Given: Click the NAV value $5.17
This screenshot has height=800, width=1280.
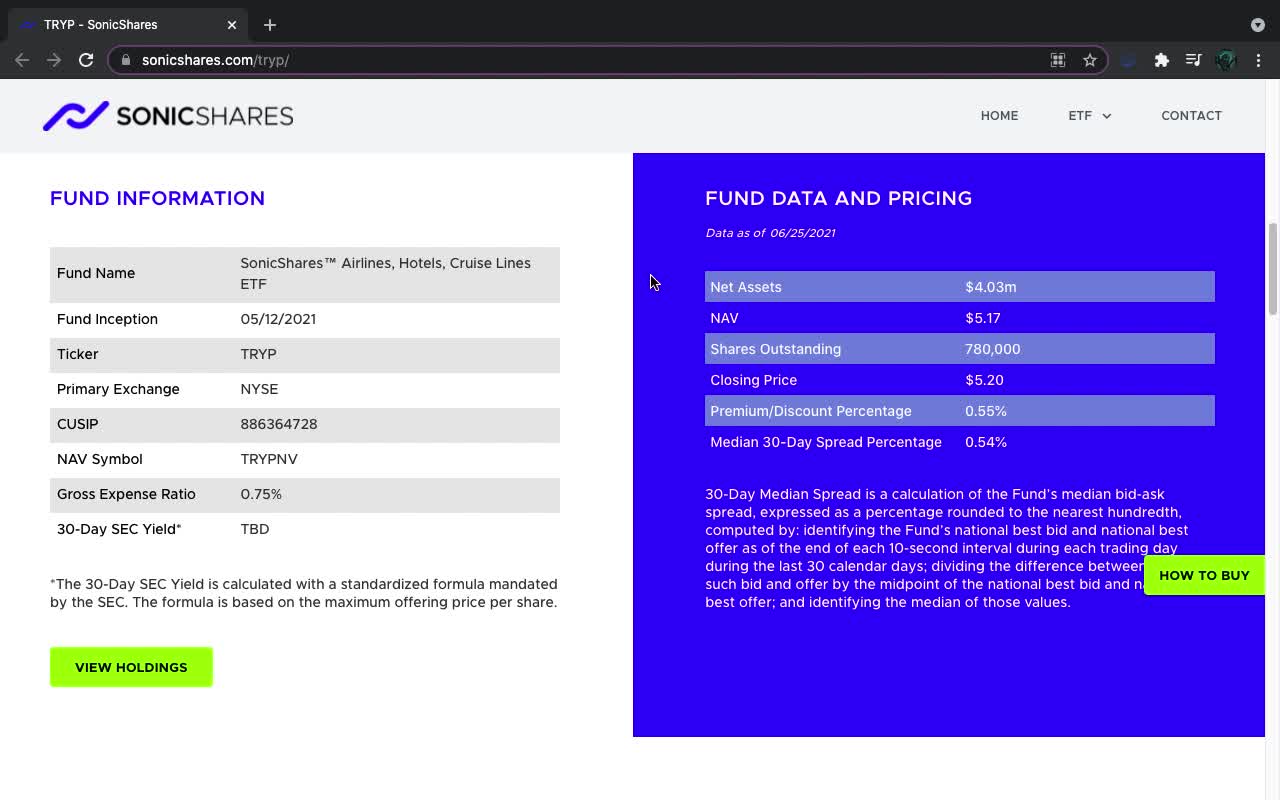Looking at the screenshot, I should pyautogui.click(x=982, y=318).
